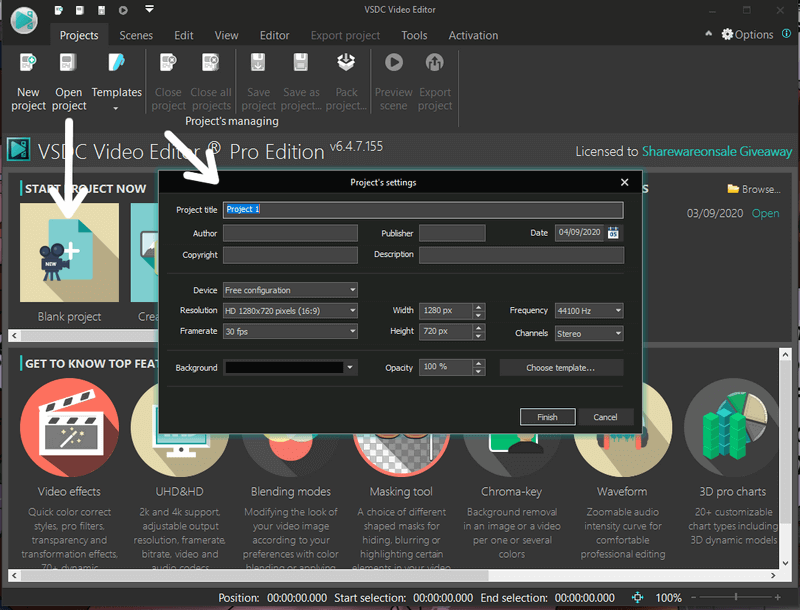This screenshot has width=800, height=610.
Task: Click the Save as project icon
Action: click(301, 63)
